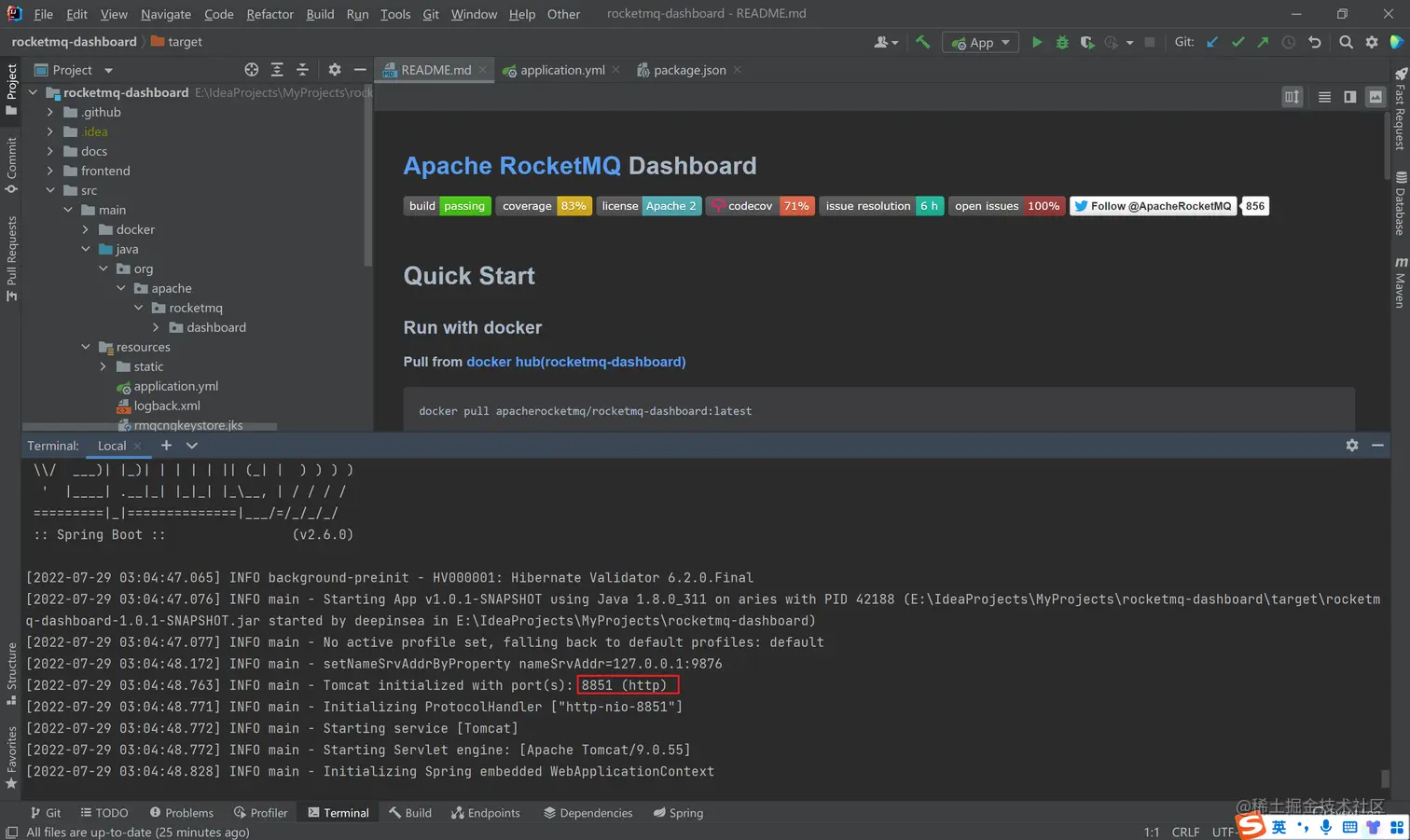The image size is (1410, 840).
Task: Open Dependencies tool window
Action: pyautogui.click(x=588, y=813)
